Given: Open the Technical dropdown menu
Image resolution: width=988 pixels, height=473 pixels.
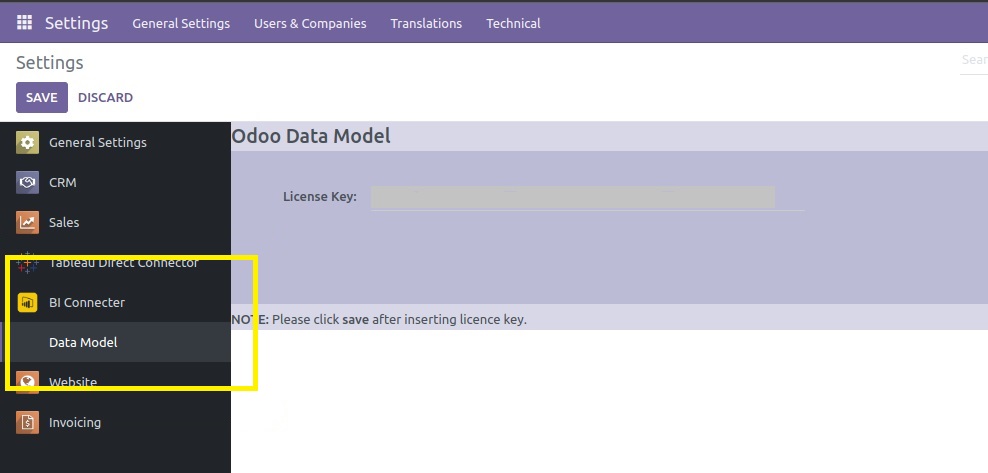Looking at the screenshot, I should [x=513, y=23].
